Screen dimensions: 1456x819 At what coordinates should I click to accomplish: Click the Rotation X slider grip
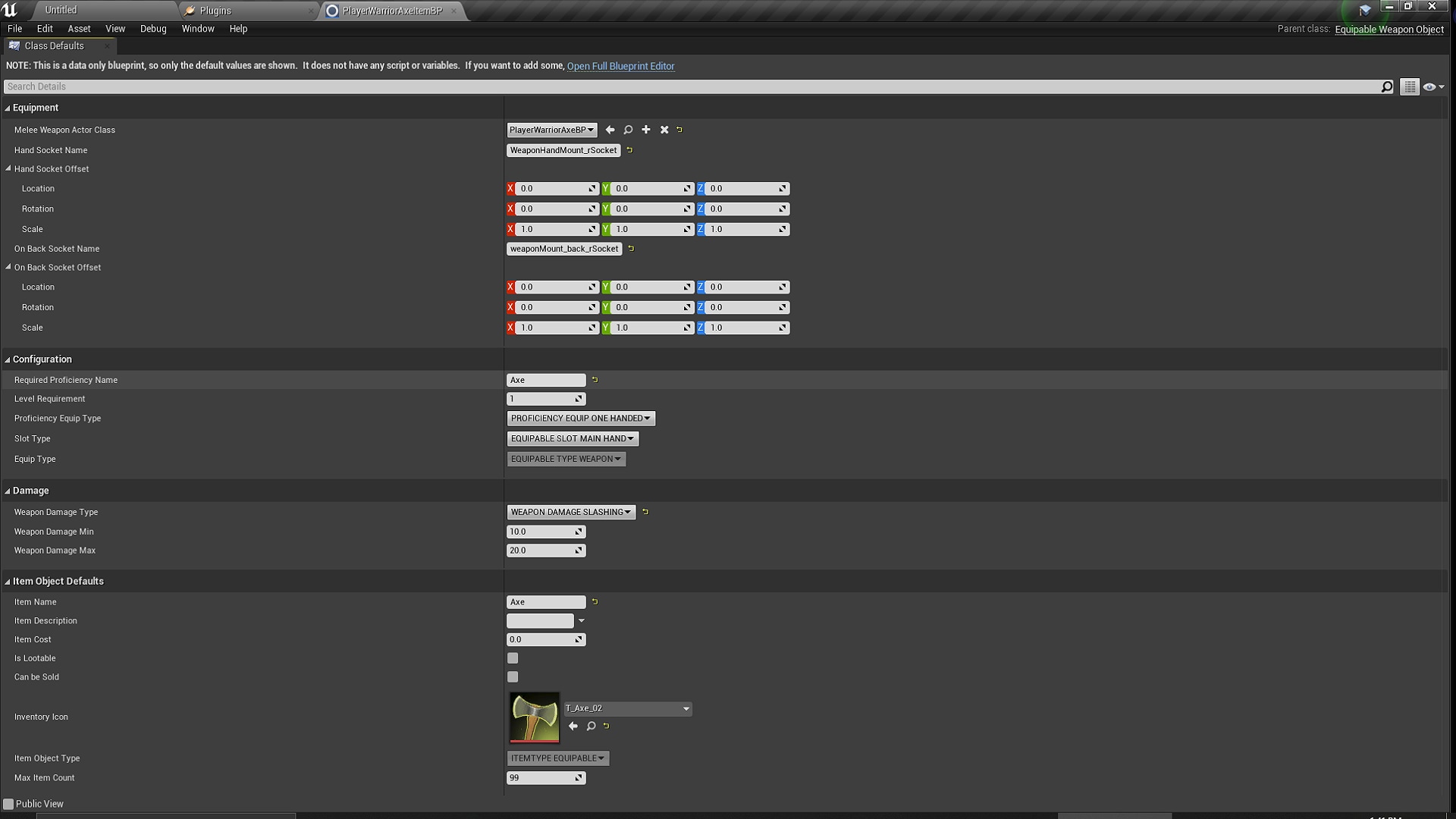click(592, 209)
